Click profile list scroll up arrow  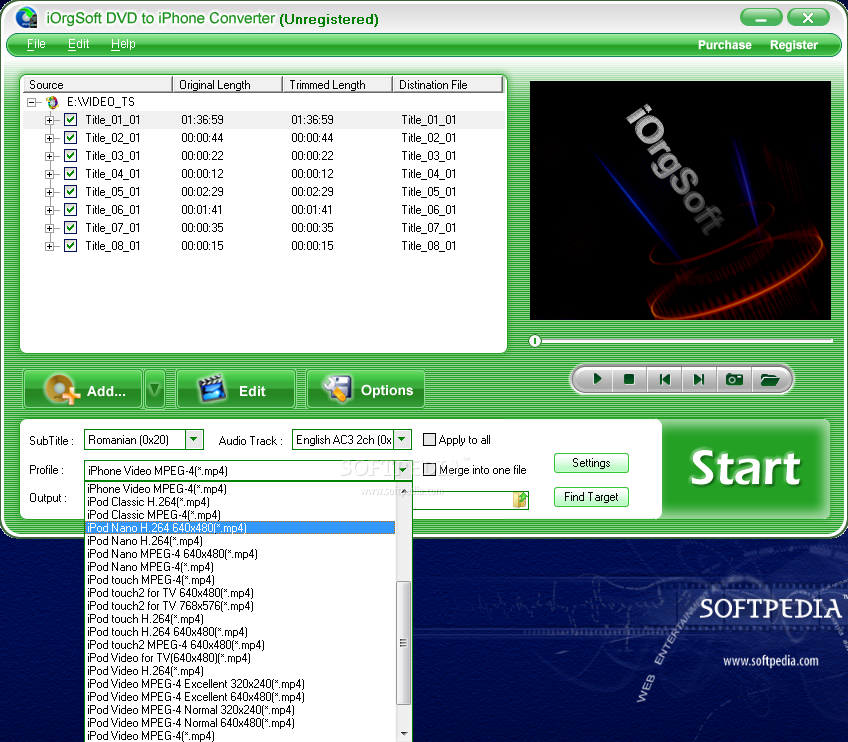(403, 492)
